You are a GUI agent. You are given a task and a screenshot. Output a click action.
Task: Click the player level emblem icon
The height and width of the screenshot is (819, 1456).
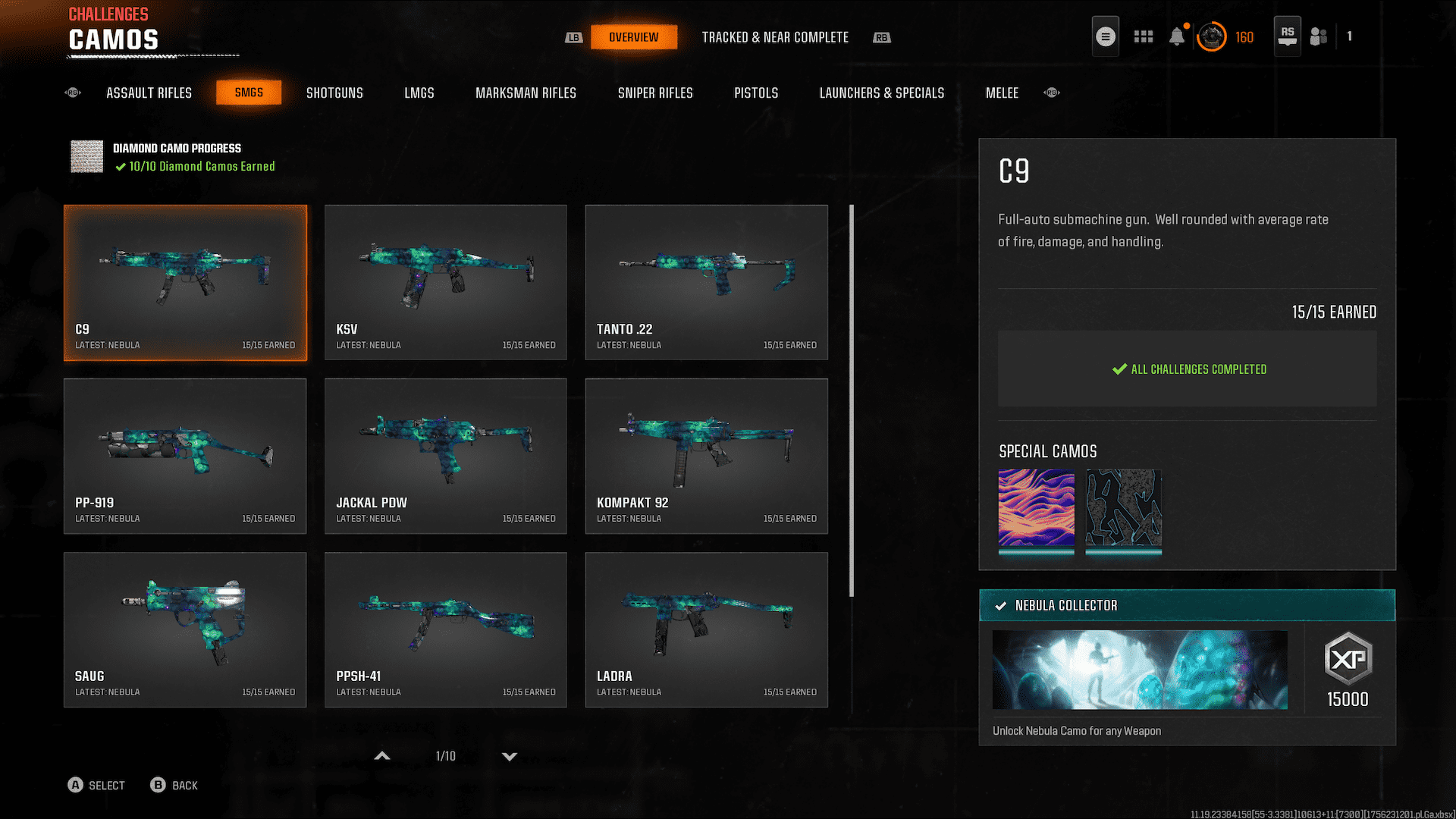(1211, 36)
